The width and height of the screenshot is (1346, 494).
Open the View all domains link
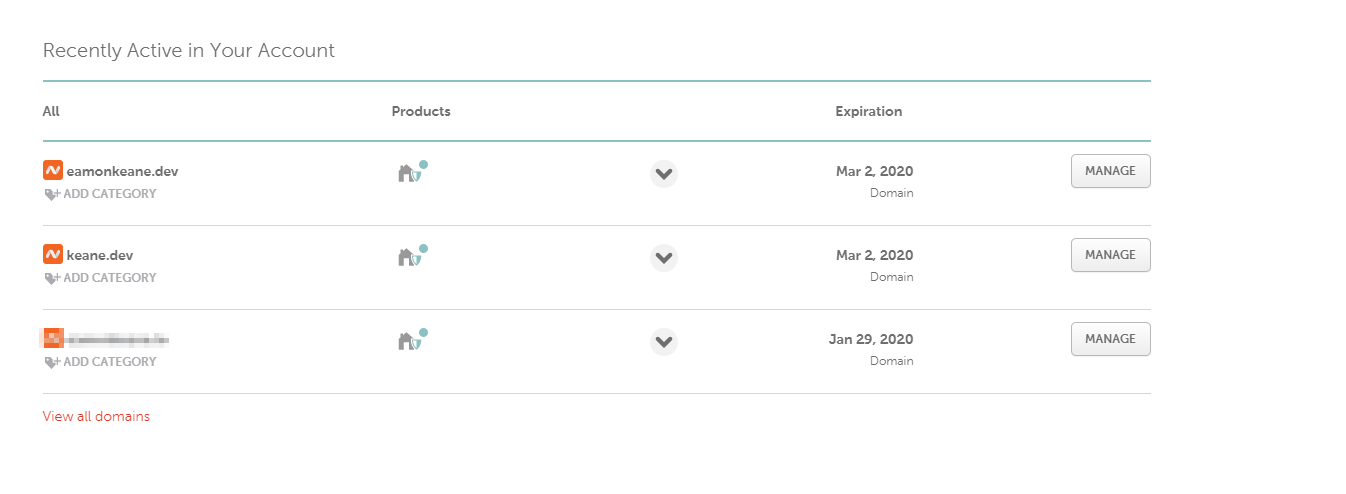pos(96,416)
